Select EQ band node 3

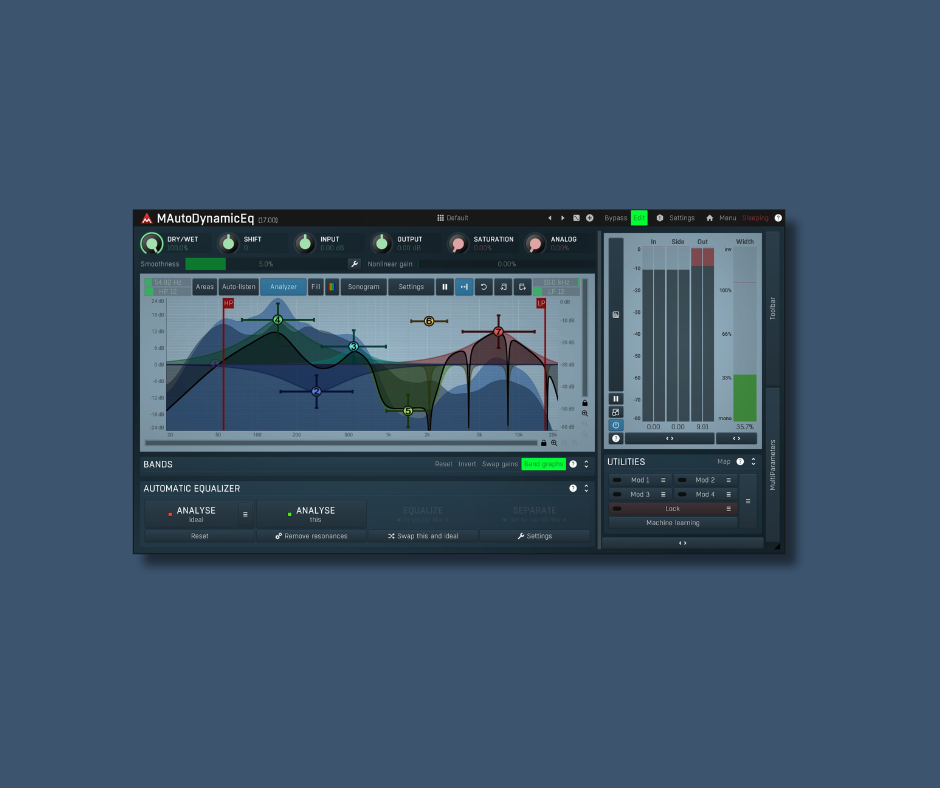[x=354, y=346]
